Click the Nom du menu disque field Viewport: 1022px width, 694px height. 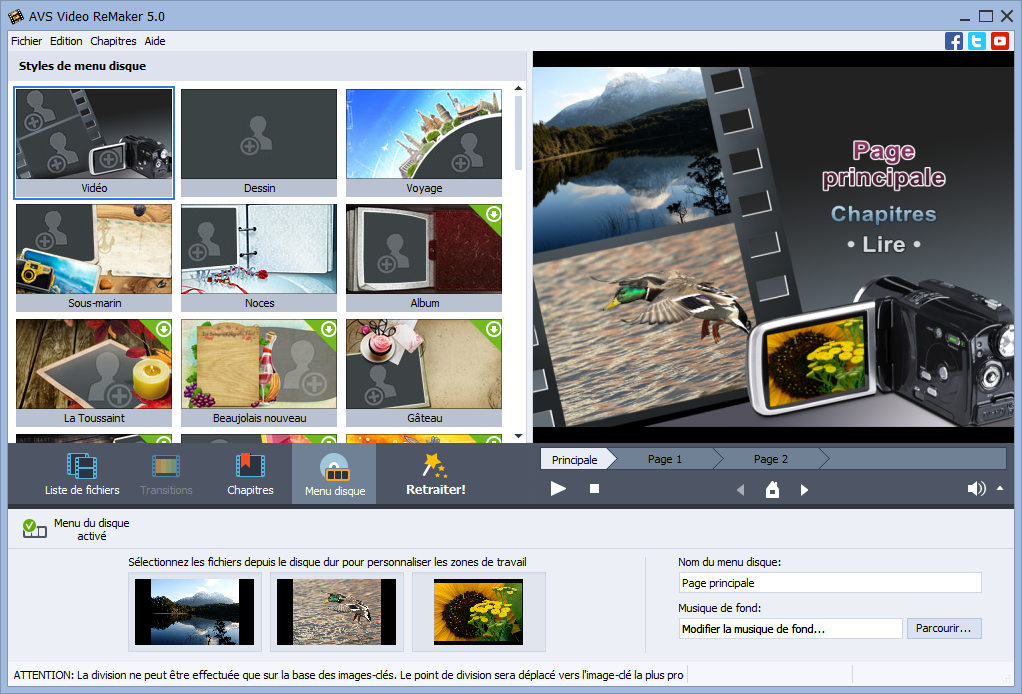(x=830, y=583)
